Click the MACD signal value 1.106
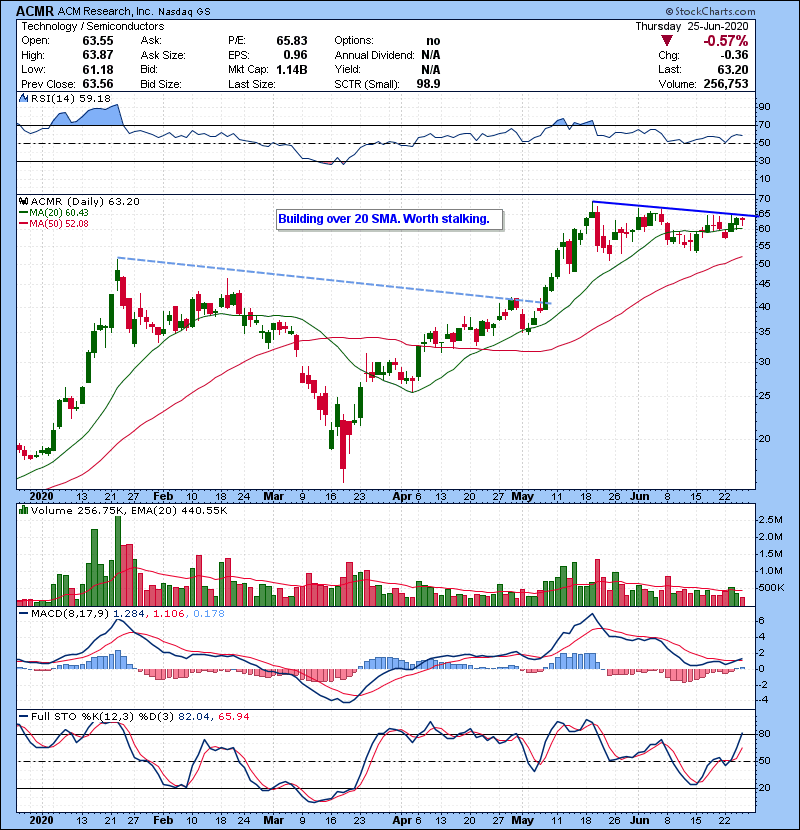The width and height of the screenshot is (800, 830). [x=169, y=614]
